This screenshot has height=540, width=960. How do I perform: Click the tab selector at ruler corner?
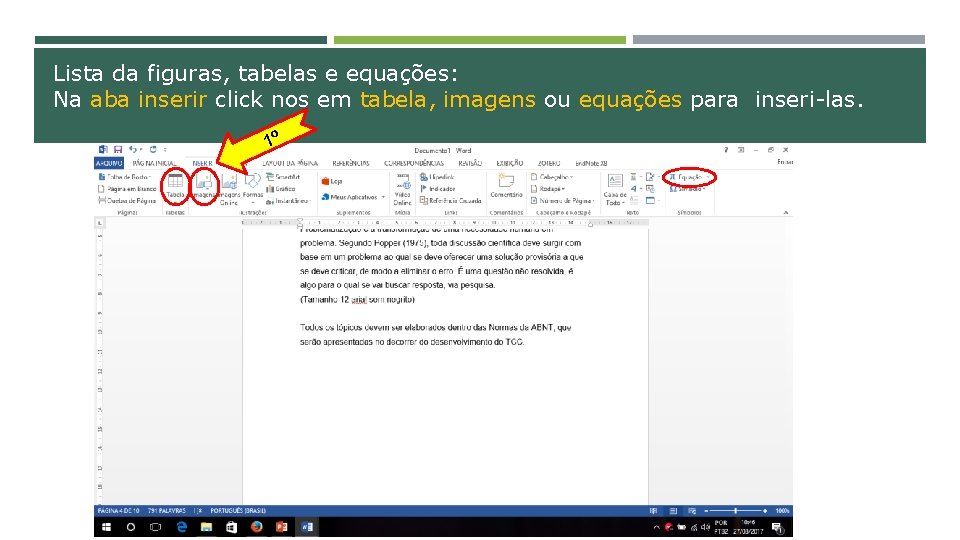pos(100,223)
